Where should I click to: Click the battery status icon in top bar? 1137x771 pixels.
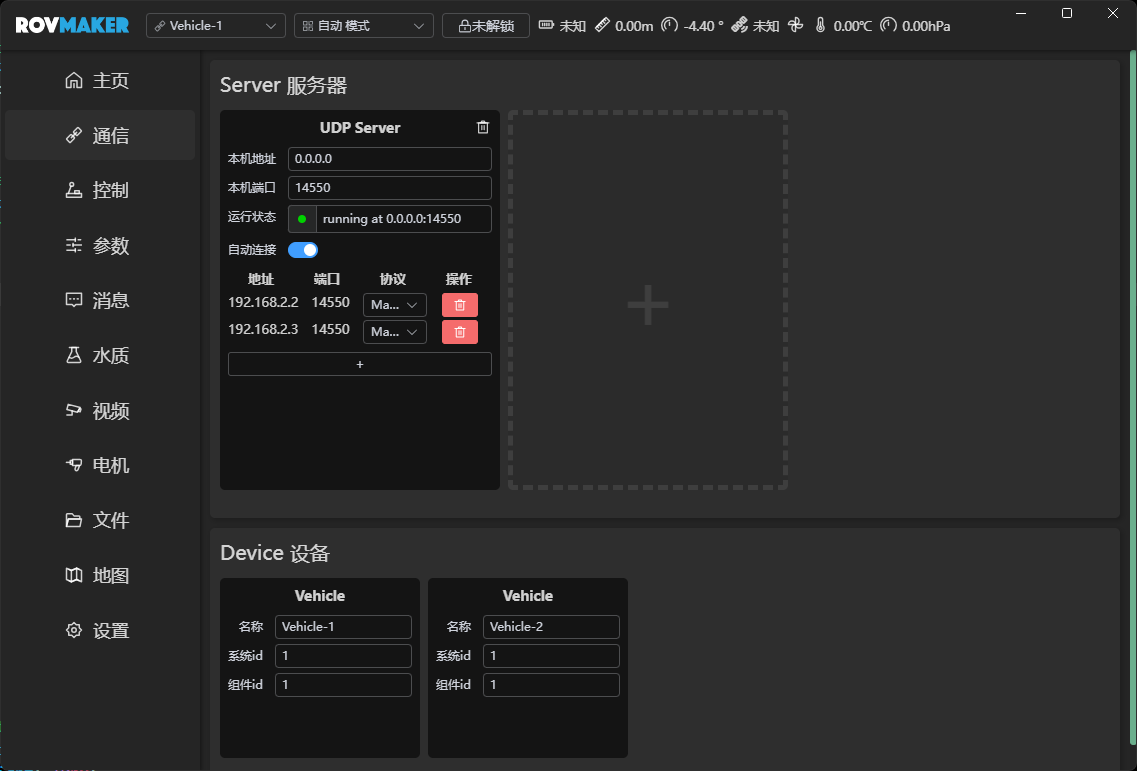click(x=546, y=25)
